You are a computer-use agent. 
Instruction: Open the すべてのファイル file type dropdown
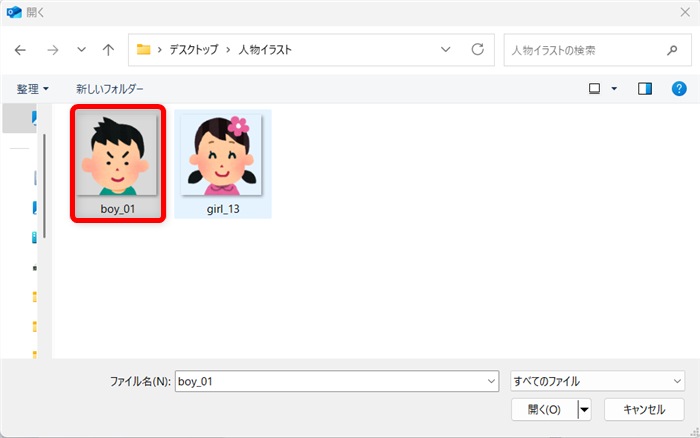coord(597,381)
